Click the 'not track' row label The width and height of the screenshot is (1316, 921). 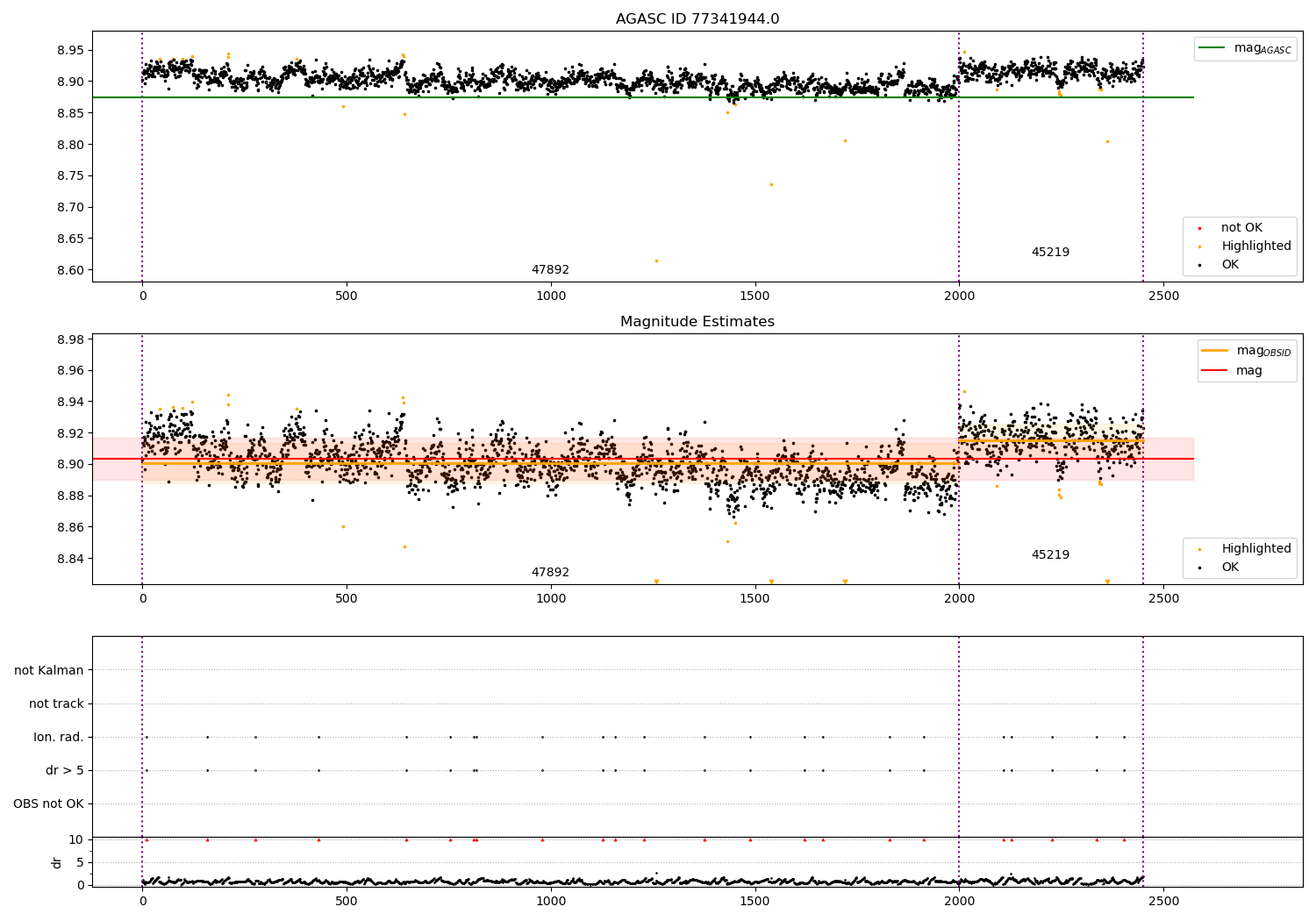[x=56, y=704]
